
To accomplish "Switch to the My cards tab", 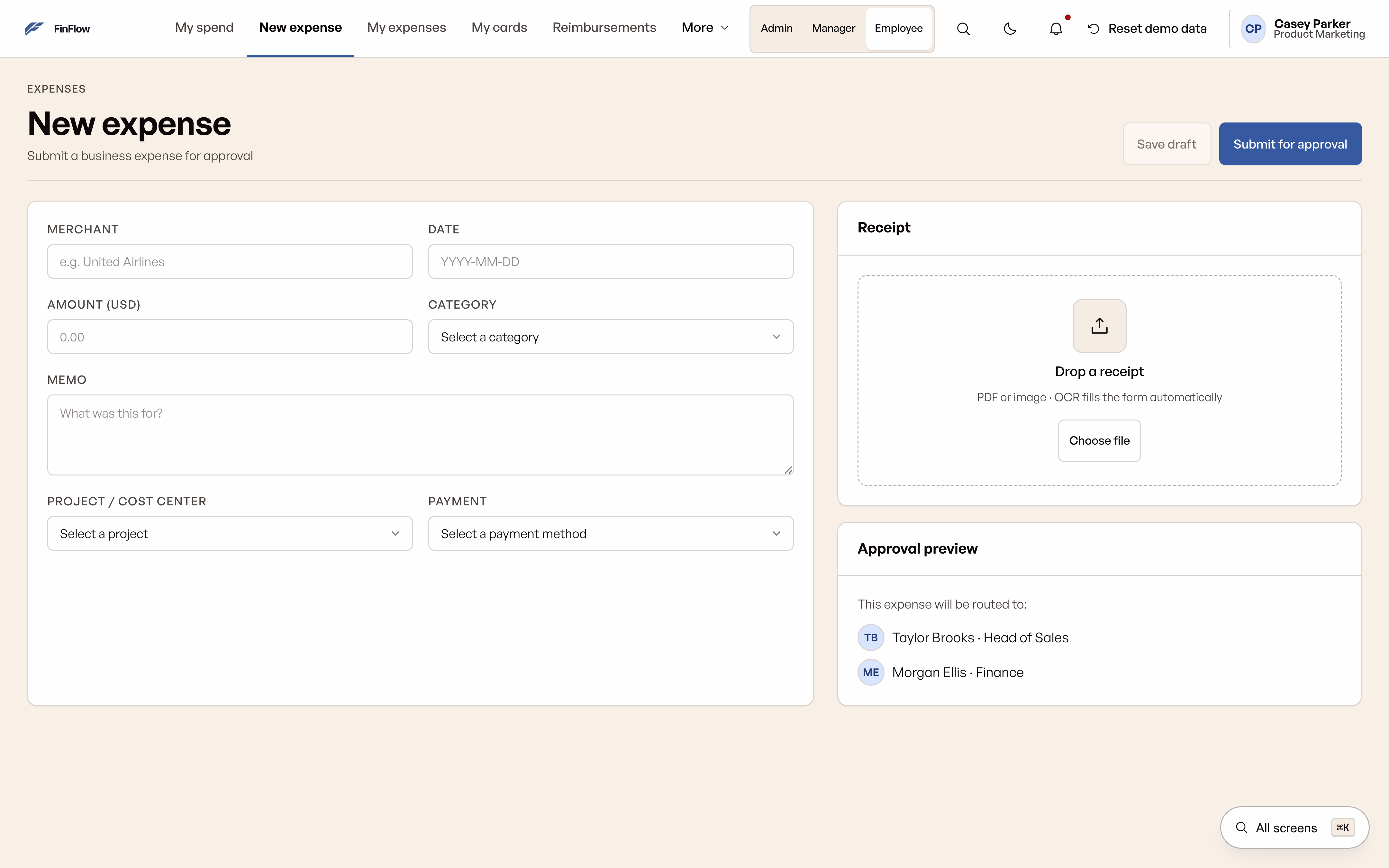I will click(x=499, y=28).
